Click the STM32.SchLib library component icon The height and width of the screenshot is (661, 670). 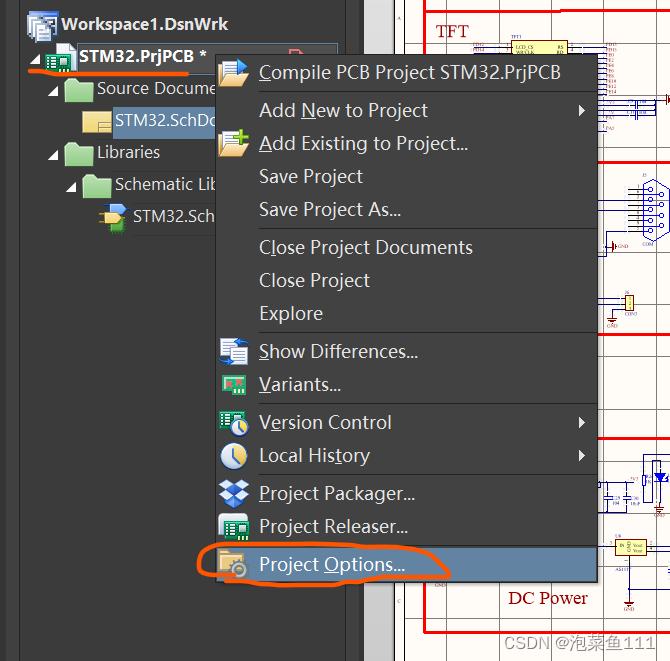pyautogui.click(x=114, y=218)
